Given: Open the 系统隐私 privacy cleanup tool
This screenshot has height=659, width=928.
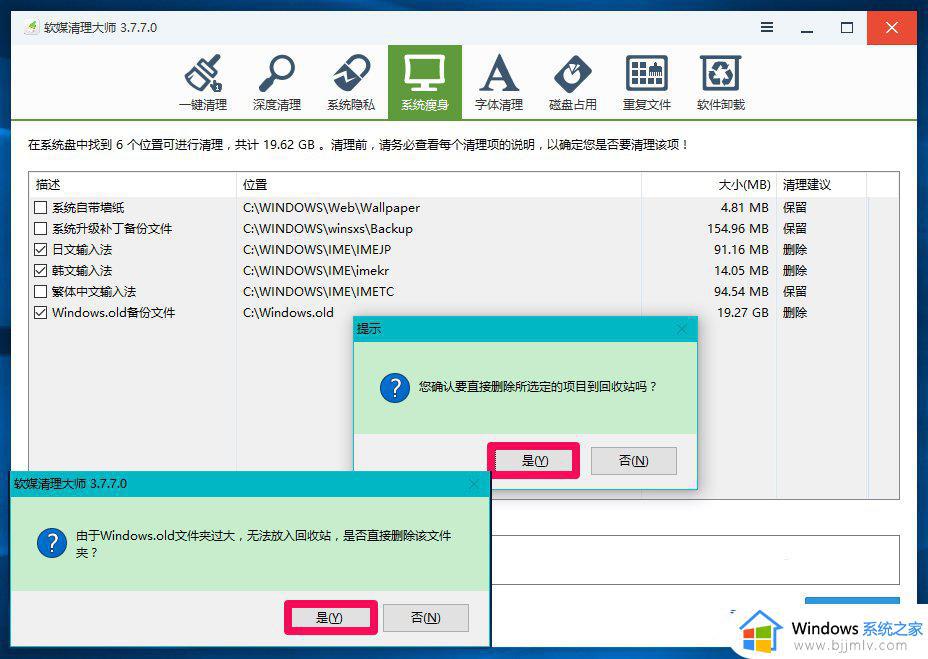Looking at the screenshot, I should 351,82.
